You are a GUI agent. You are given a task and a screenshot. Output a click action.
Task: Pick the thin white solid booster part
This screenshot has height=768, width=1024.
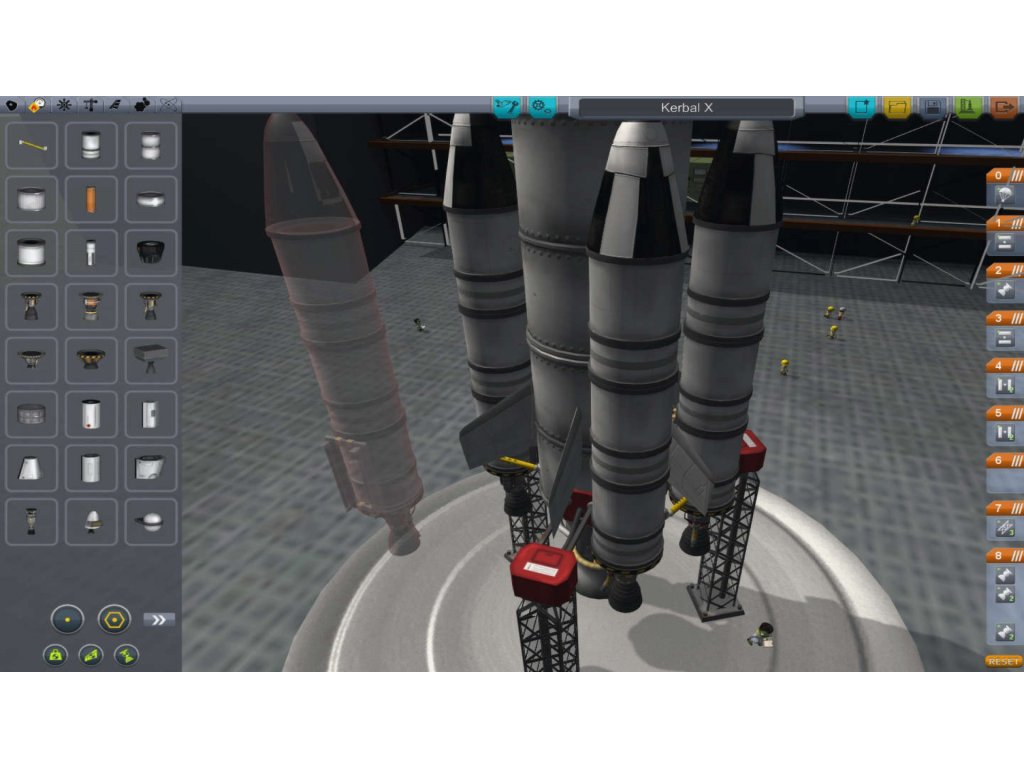tap(91, 253)
